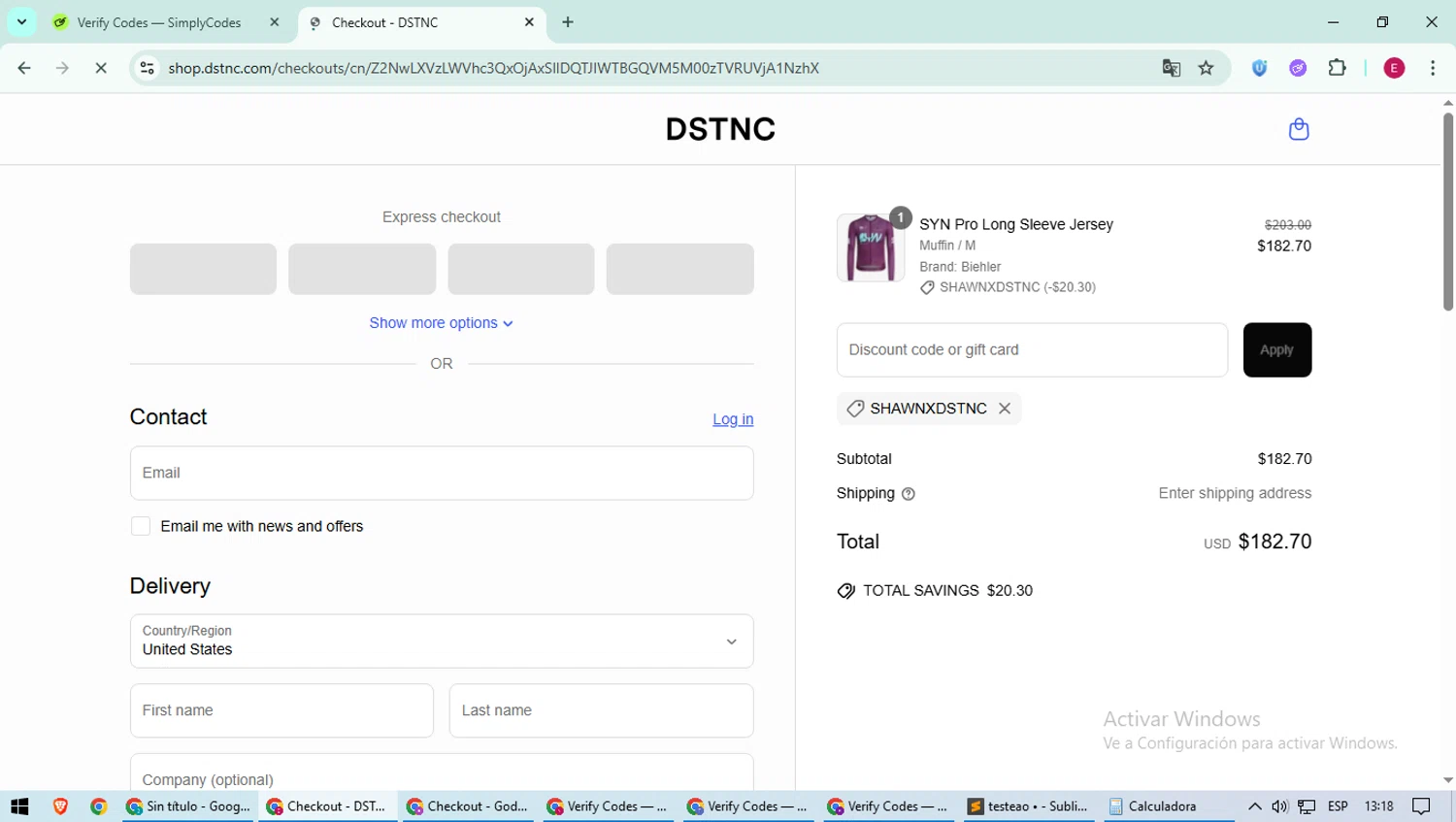
Task: Expand Show more options for express checkout
Action: coord(442,323)
